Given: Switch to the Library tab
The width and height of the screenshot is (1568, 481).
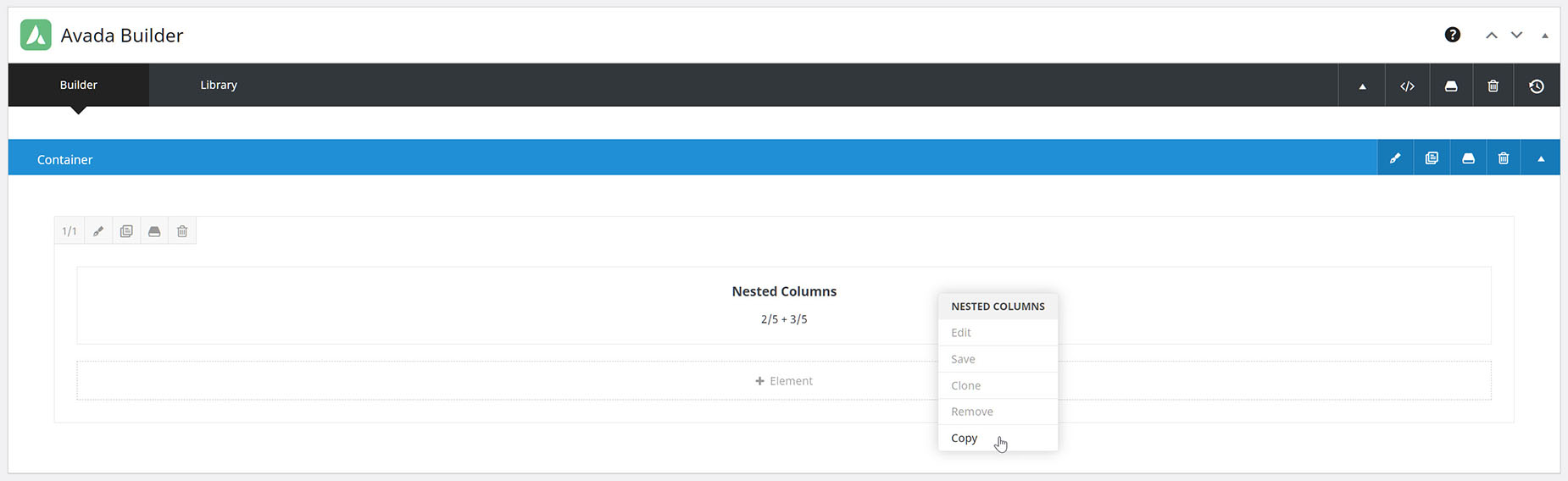Looking at the screenshot, I should pyautogui.click(x=219, y=85).
